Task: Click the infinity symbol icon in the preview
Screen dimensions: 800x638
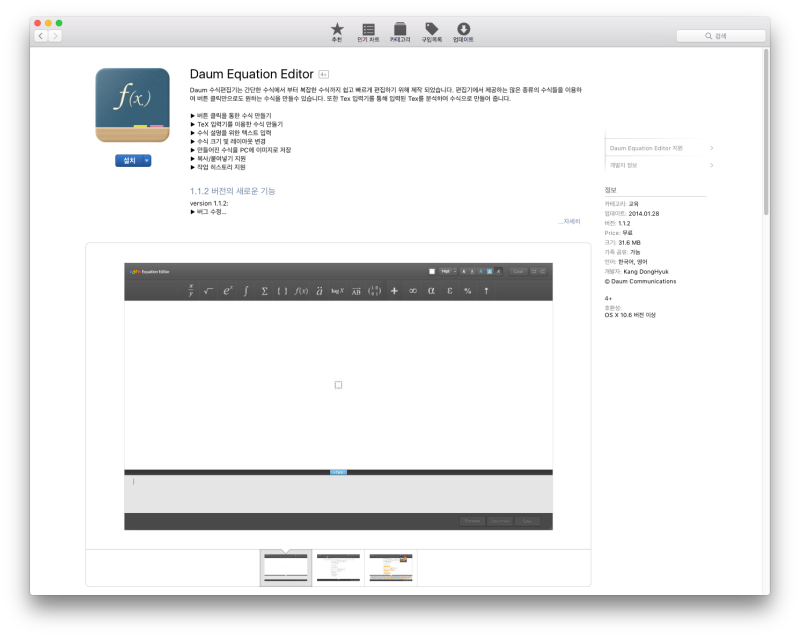Action: tap(413, 291)
